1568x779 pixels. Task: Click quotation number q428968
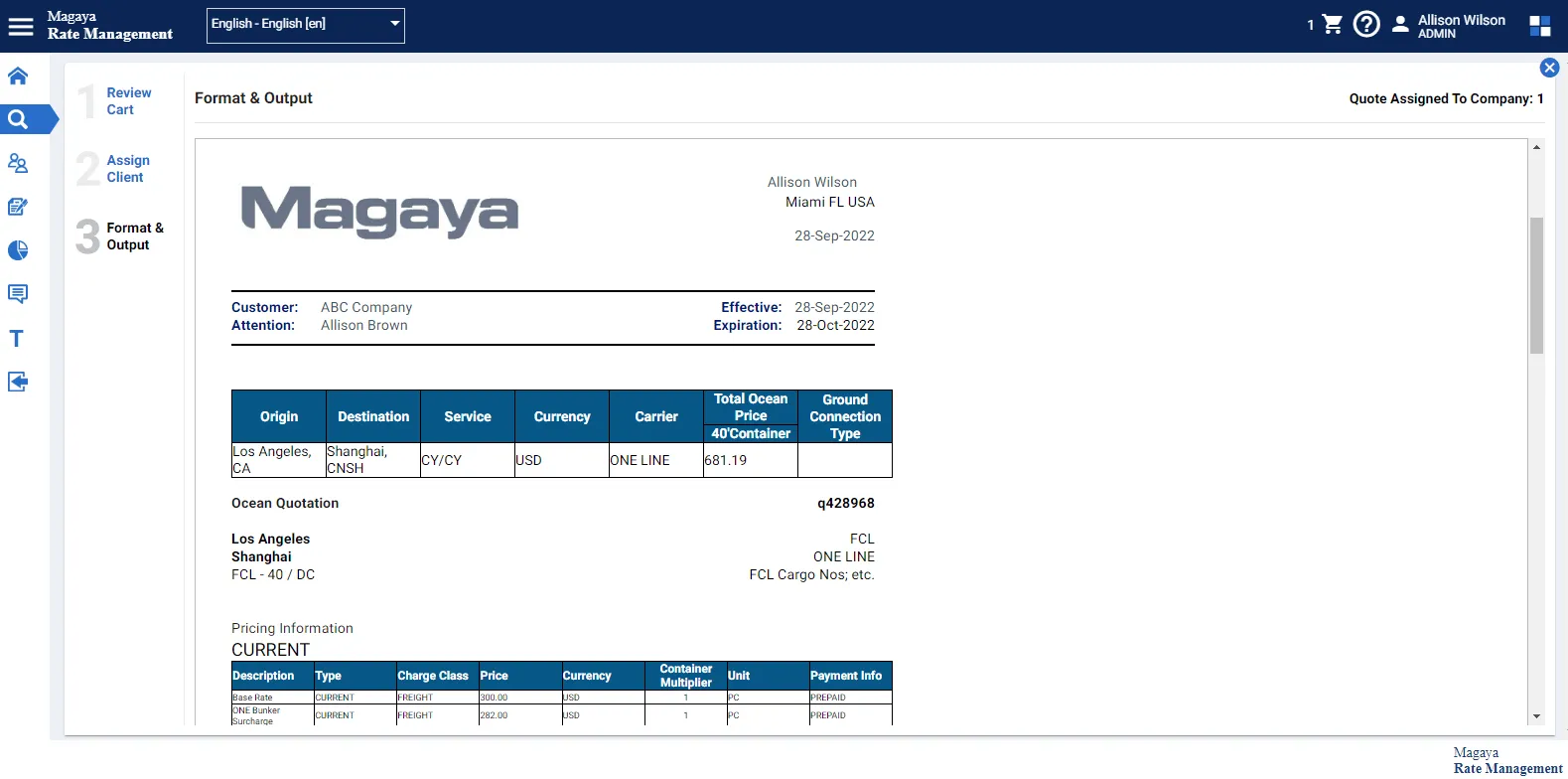pyautogui.click(x=846, y=503)
